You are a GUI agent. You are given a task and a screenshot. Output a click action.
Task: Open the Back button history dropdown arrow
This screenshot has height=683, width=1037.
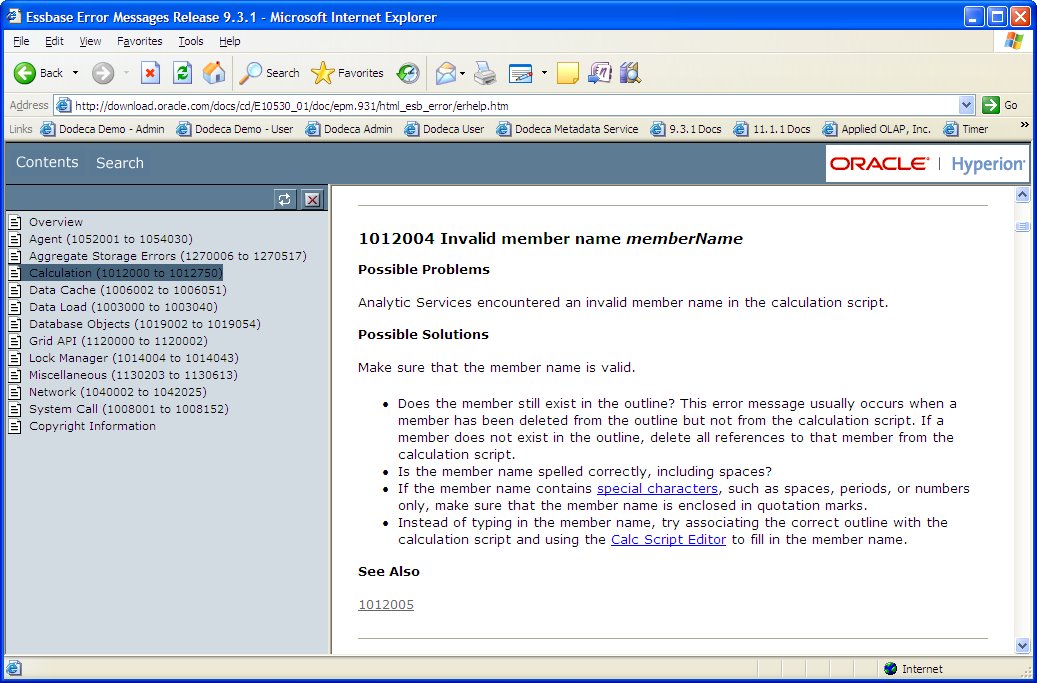tap(75, 73)
